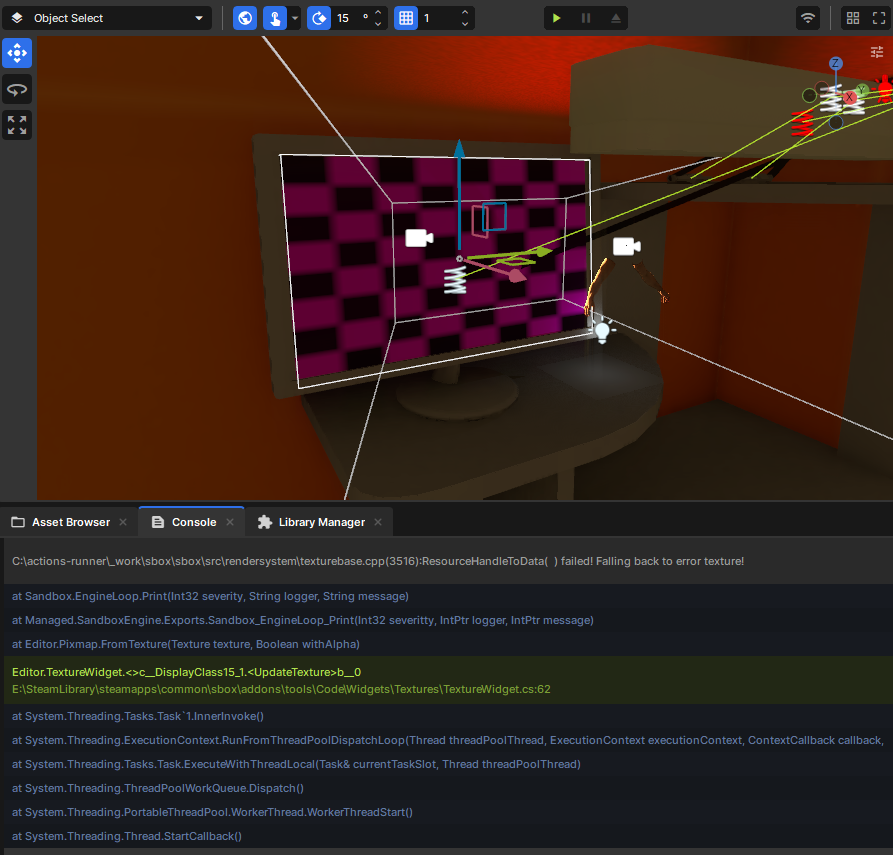Select the Scale gizmo tool
The image size is (893, 855).
[17, 125]
